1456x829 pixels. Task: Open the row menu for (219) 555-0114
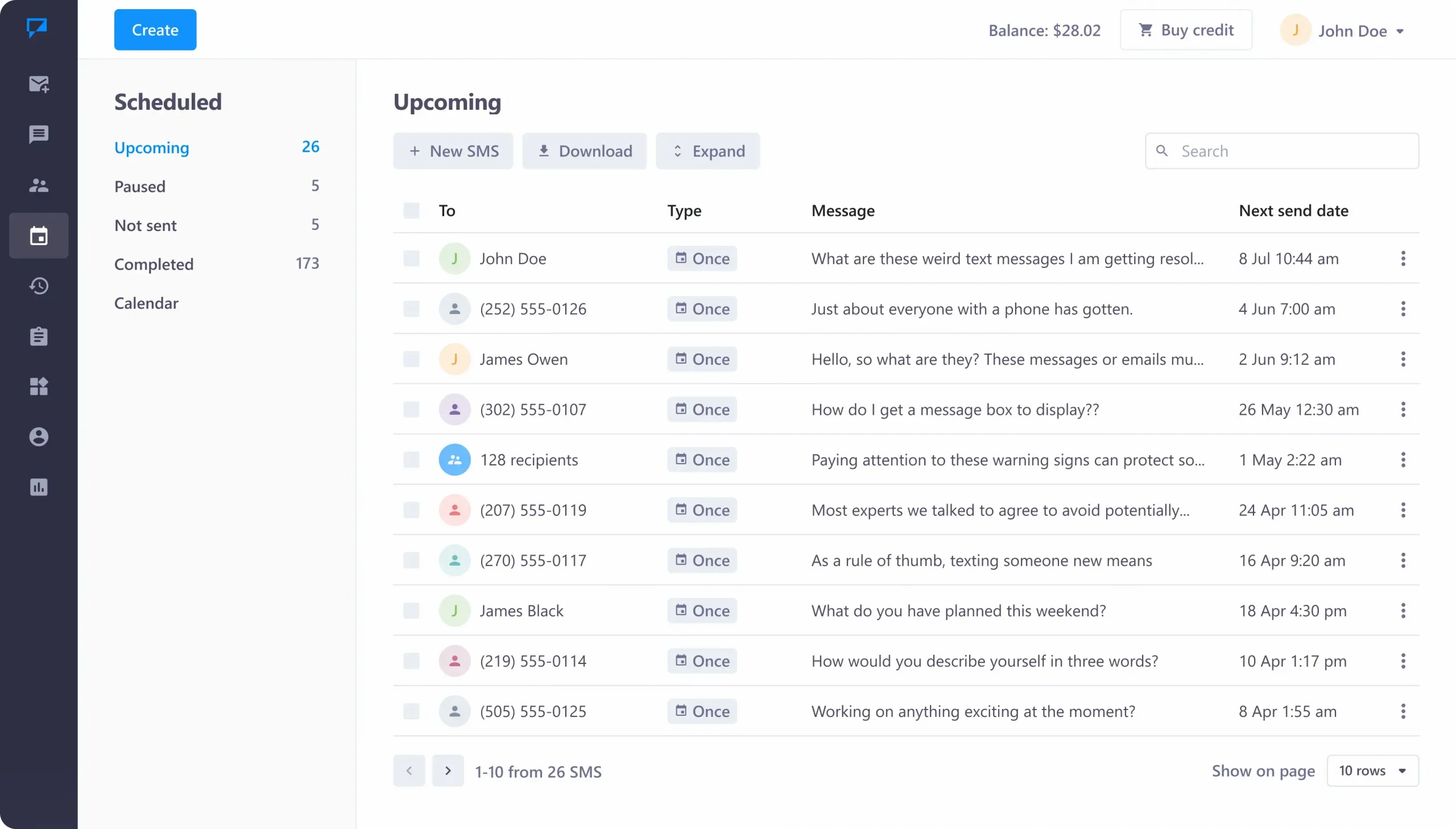[x=1403, y=661]
